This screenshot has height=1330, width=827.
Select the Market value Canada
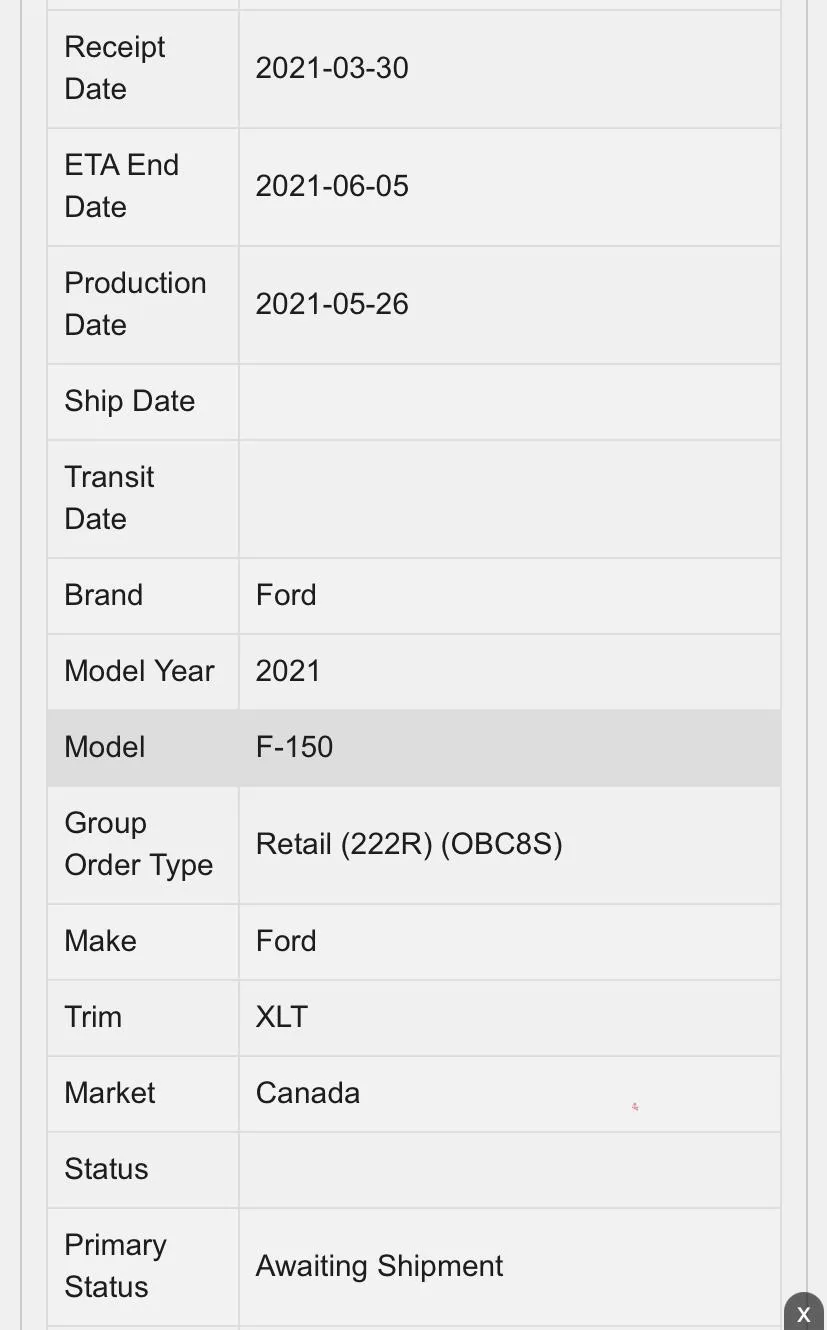(308, 1093)
